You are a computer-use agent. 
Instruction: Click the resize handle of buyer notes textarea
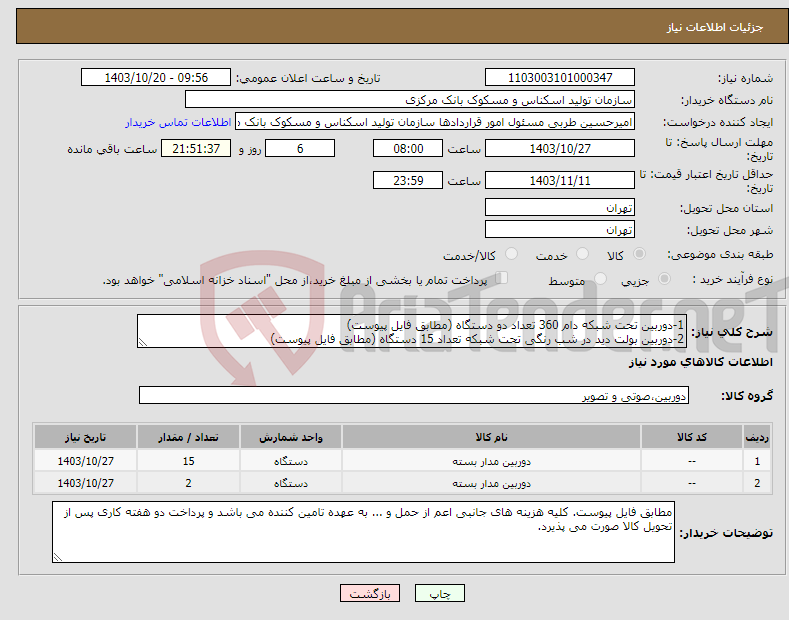click(58, 557)
